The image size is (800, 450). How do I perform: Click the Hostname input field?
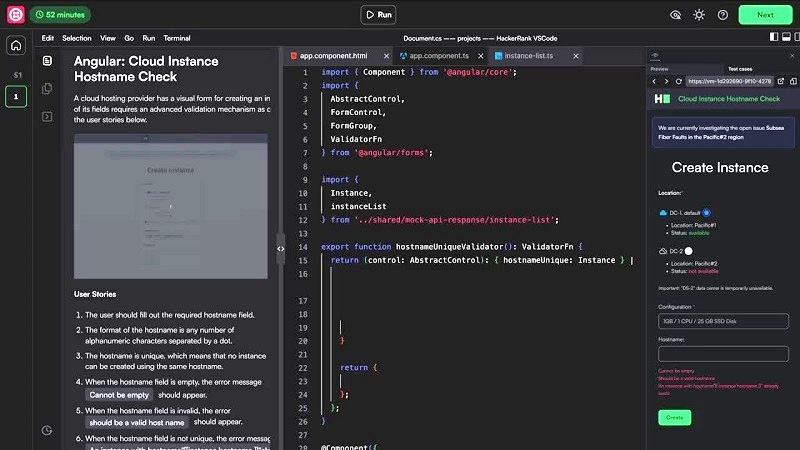point(723,353)
